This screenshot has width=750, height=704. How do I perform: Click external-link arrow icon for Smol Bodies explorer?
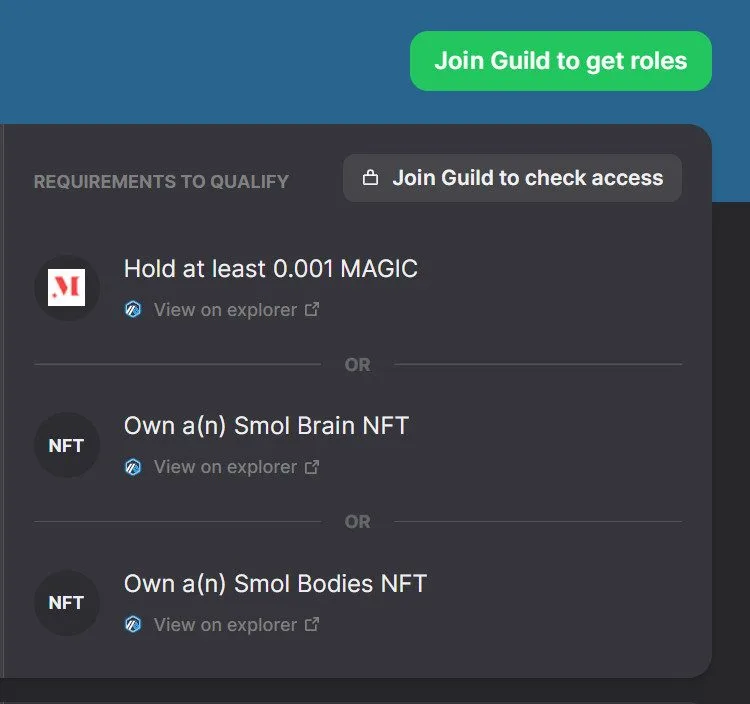click(x=312, y=624)
